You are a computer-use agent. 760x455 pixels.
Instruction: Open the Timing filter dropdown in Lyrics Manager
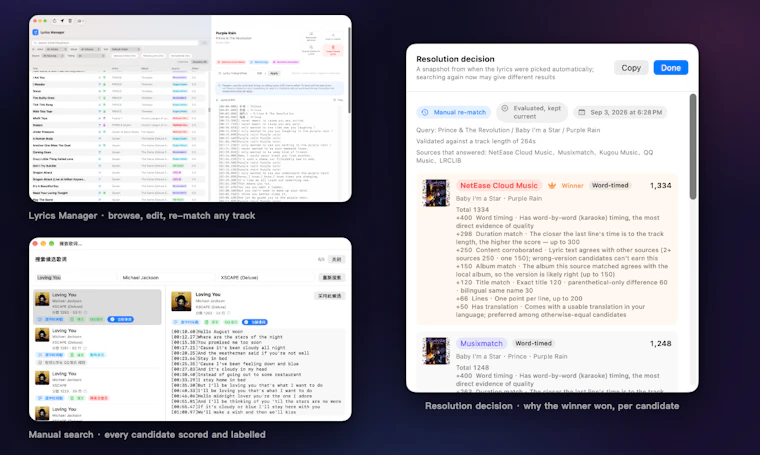point(91,56)
